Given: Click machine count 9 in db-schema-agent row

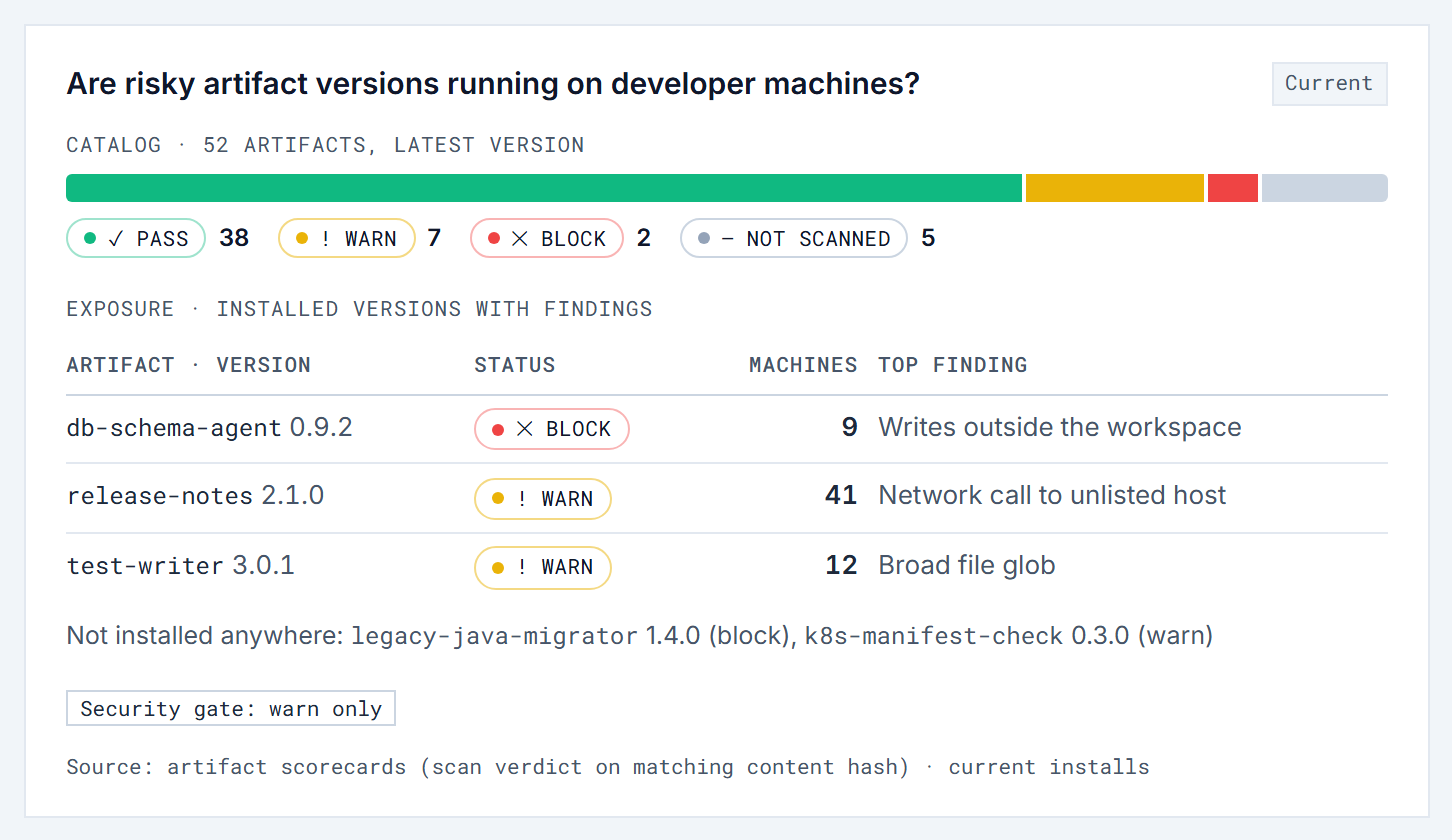Looking at the screenshot, I should tap(849, 428).
